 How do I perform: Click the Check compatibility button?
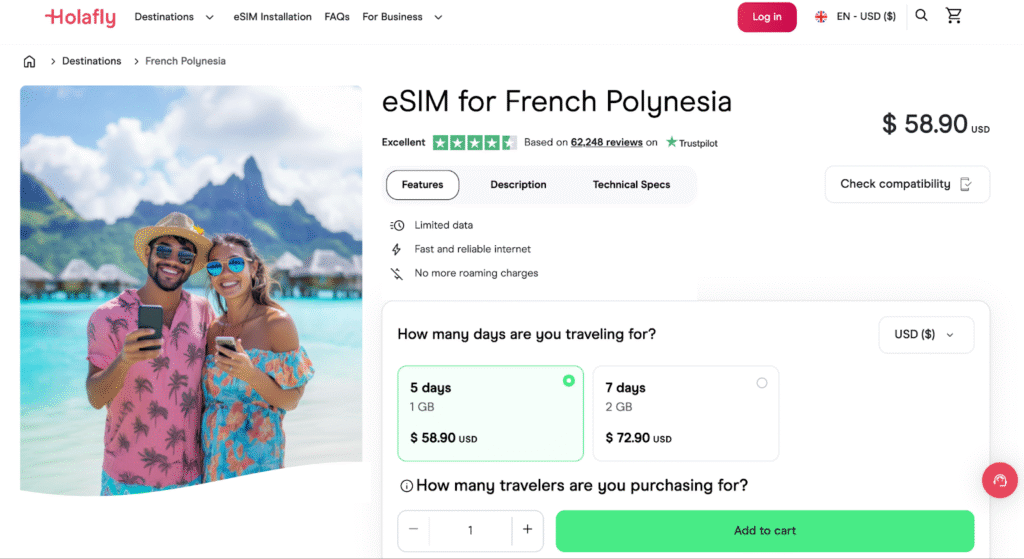click(x=906, y=184)
